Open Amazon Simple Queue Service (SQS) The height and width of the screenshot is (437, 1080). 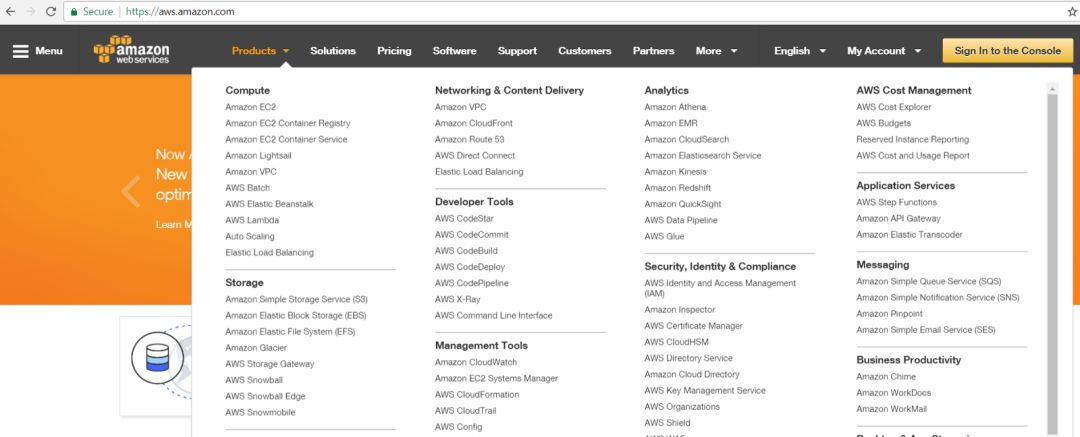pyautogui.click(x=928, y=281)
